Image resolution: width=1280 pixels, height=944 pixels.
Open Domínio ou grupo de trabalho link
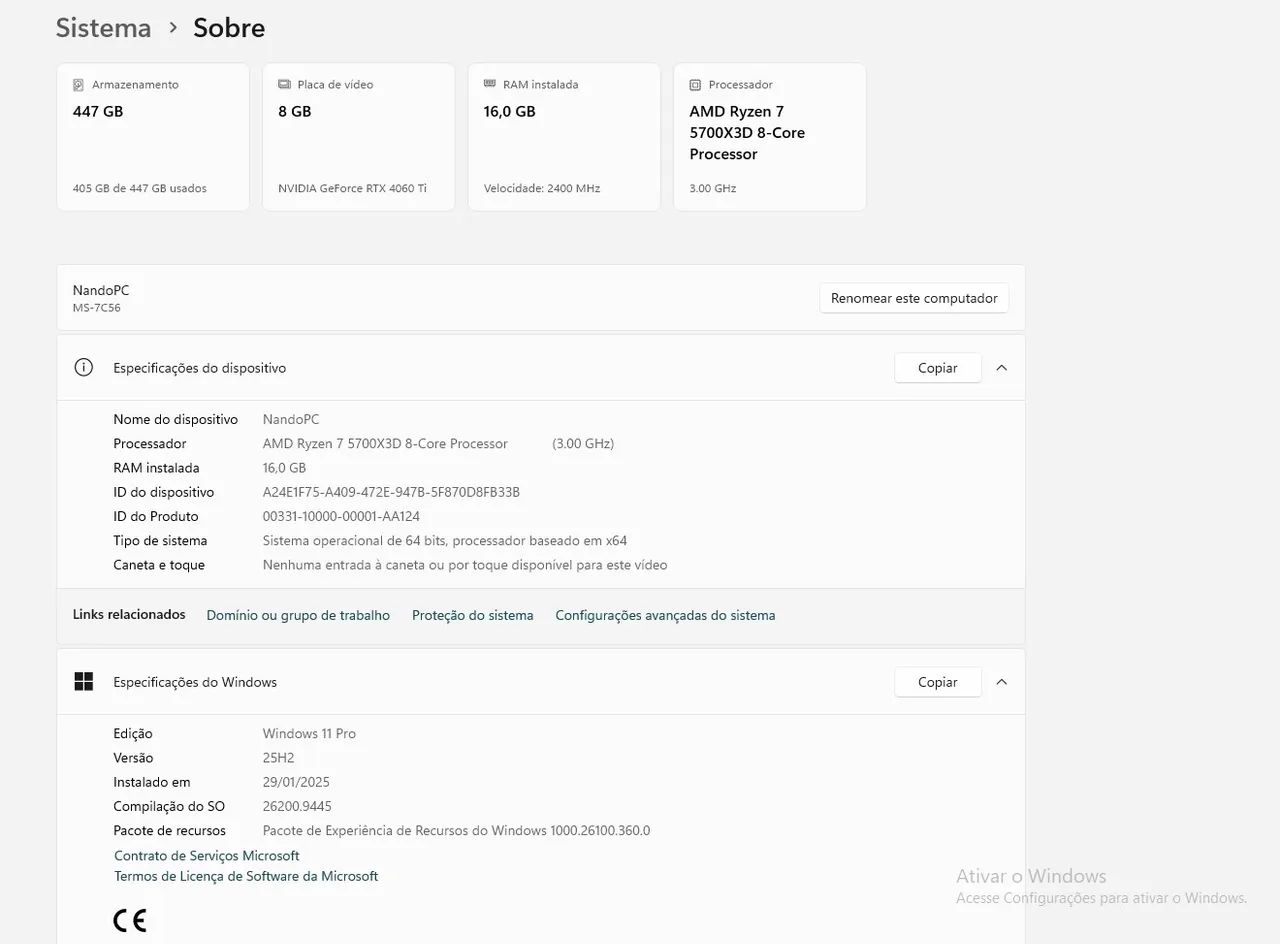coord(298,615)
